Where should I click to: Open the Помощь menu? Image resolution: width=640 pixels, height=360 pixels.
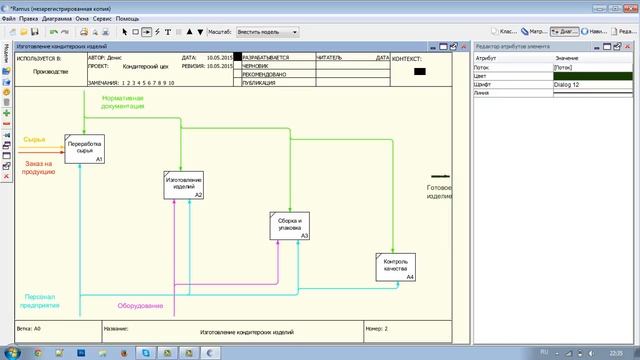[127, 19]
